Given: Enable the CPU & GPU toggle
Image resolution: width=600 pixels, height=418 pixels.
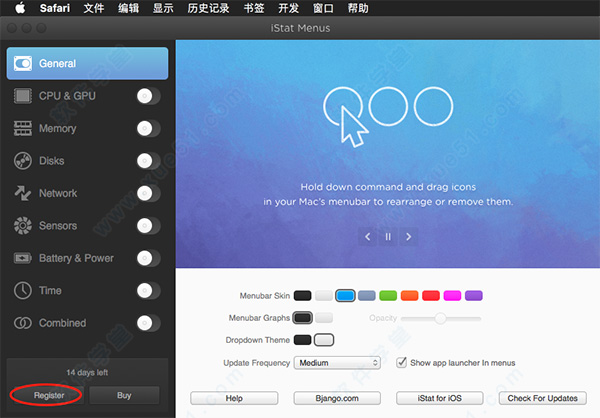Looking at the screenshot, I should (148, 96).
